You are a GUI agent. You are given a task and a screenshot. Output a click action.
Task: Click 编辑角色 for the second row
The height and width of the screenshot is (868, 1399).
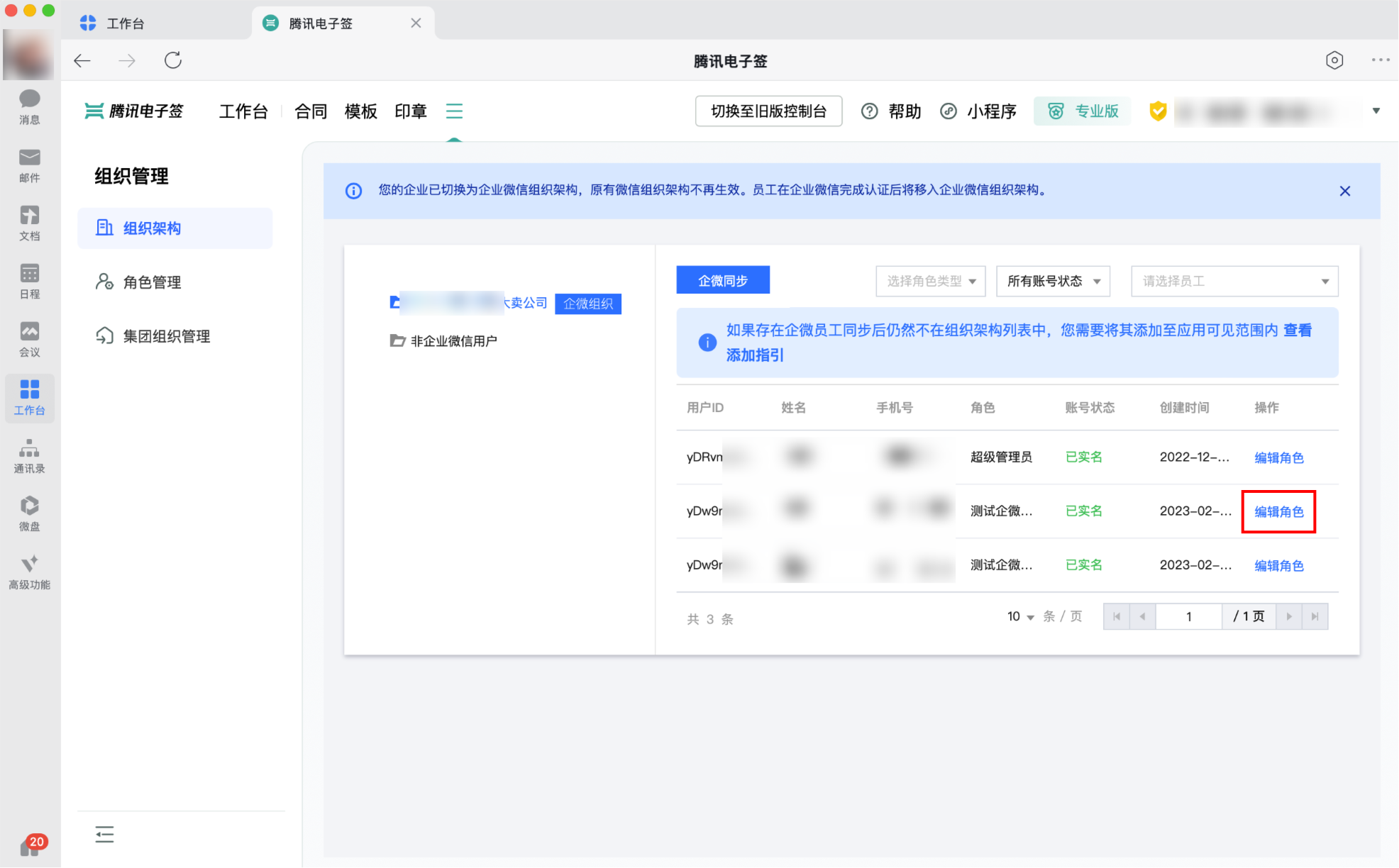click(x=1278, y=512)
